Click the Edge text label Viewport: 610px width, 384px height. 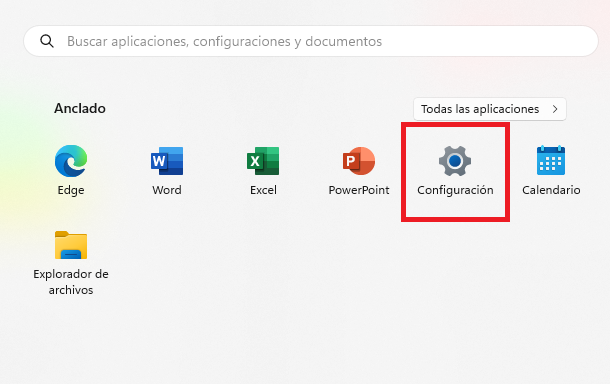[71, 190]
